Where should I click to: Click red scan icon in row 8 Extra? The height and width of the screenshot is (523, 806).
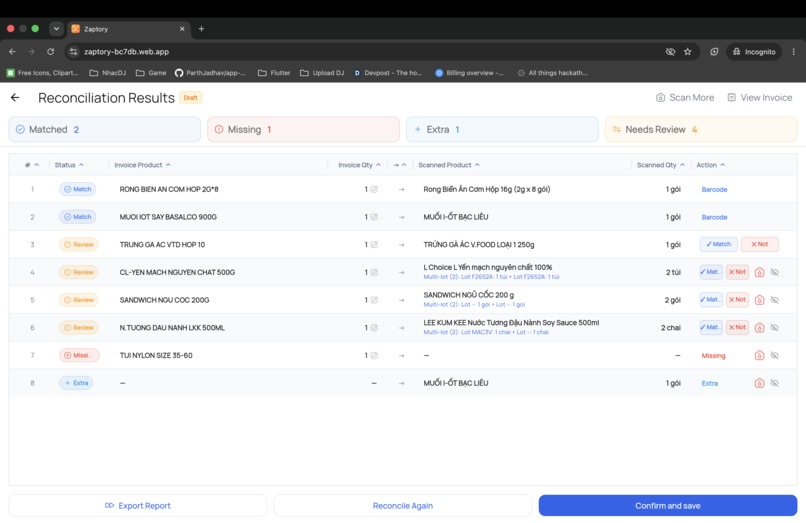759,383
